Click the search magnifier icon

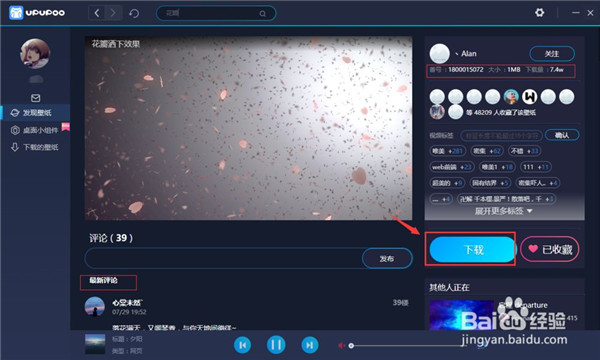coord(262,13)
